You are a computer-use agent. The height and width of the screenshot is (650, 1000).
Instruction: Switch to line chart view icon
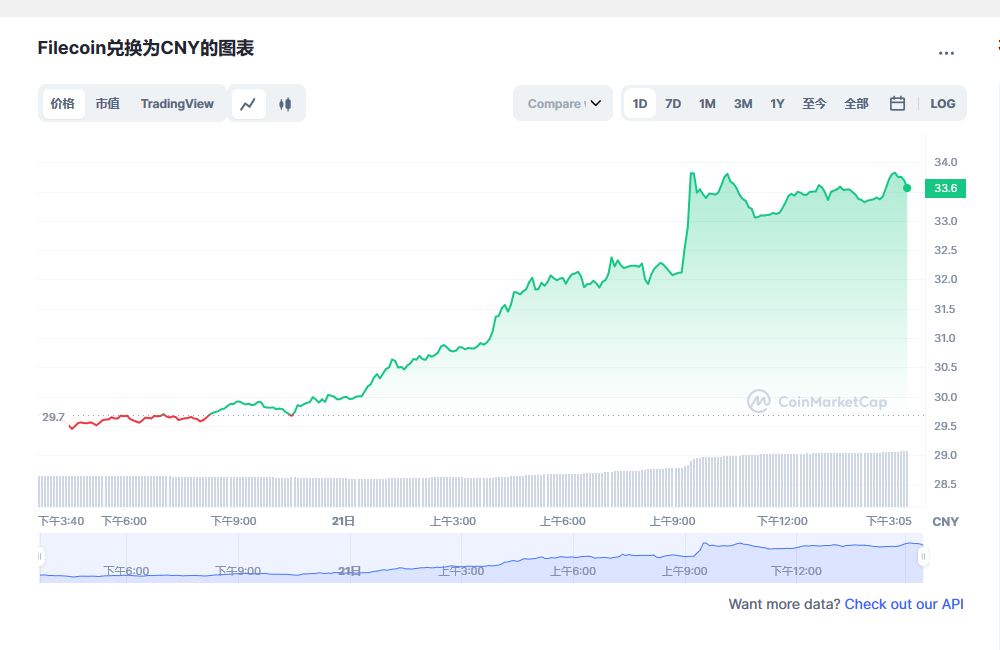(248, 104)
